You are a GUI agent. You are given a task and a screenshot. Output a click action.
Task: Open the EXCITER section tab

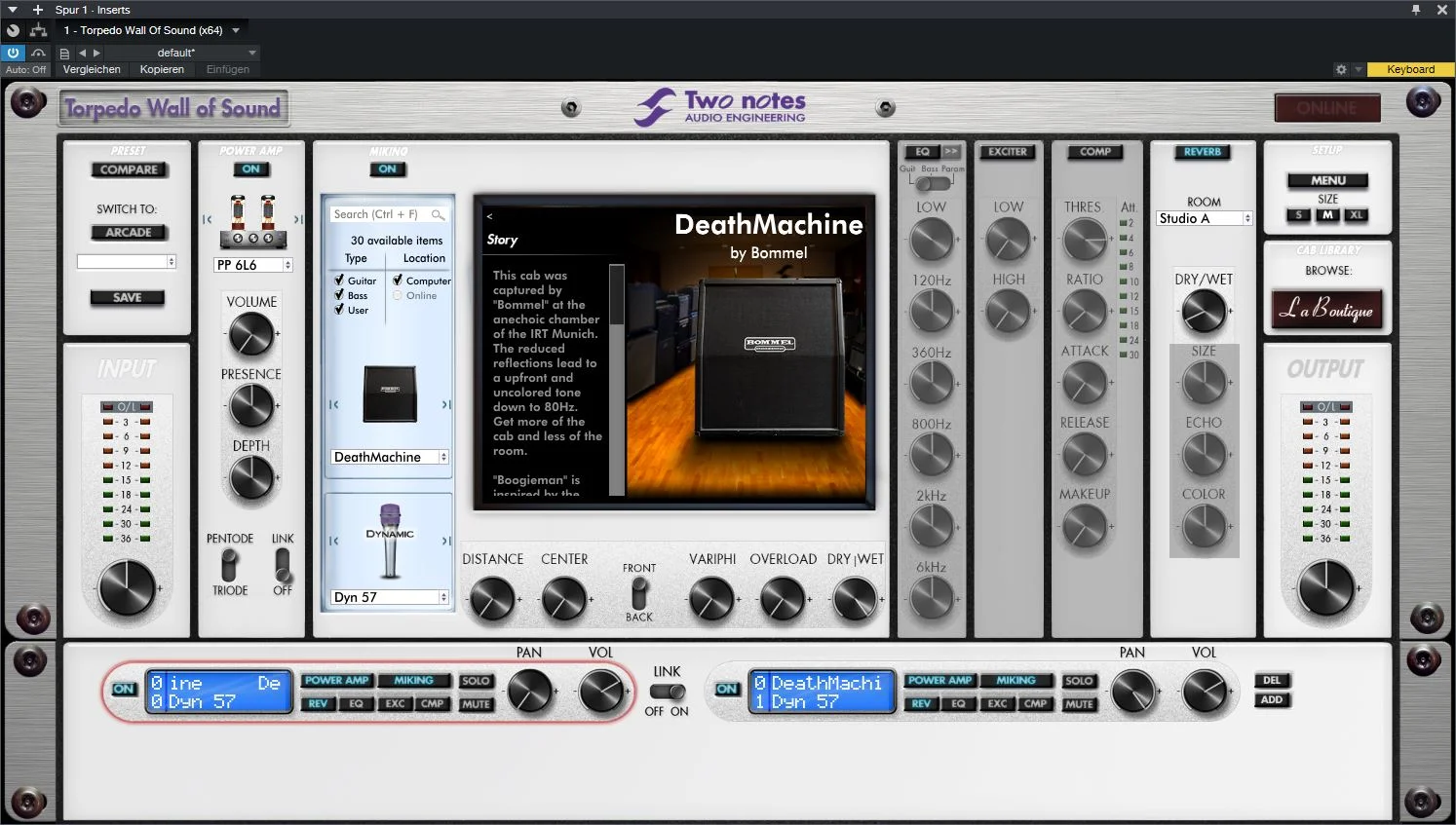tap(1008, 152)
